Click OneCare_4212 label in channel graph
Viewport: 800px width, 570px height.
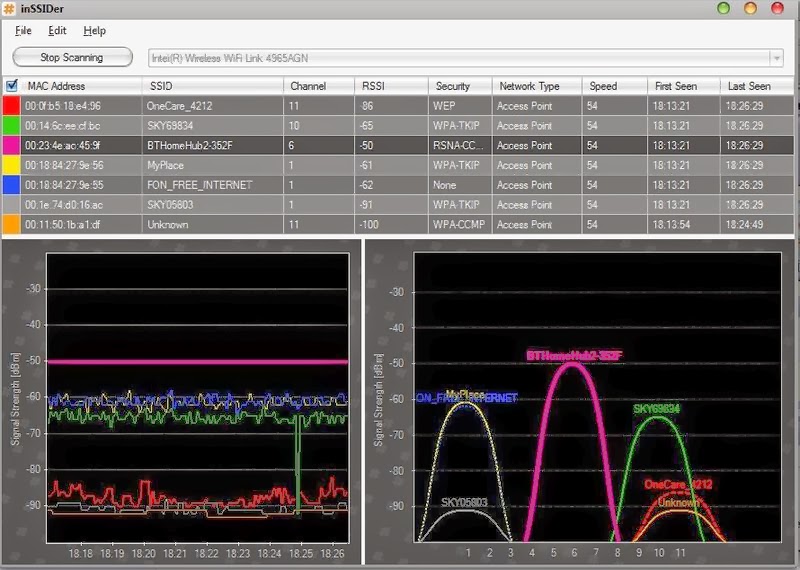[x=678, y=484]
